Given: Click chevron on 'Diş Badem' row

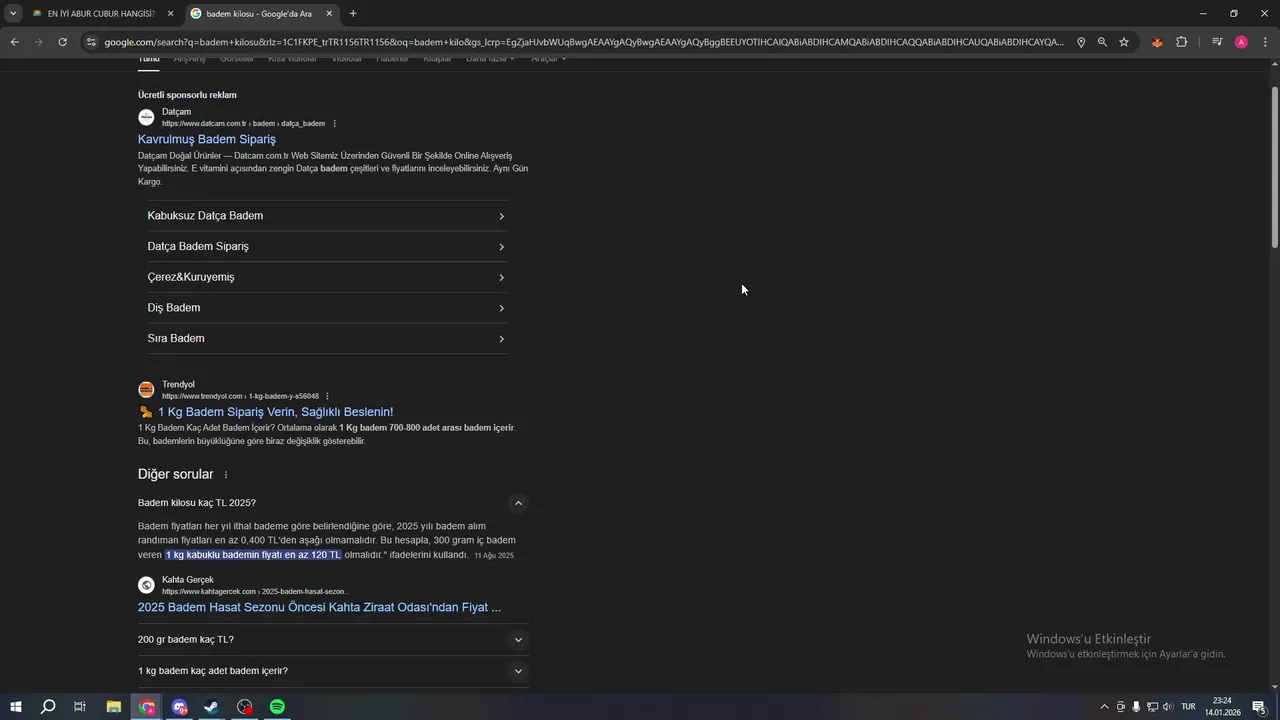Looking at the screenshot, I should 501,308.
